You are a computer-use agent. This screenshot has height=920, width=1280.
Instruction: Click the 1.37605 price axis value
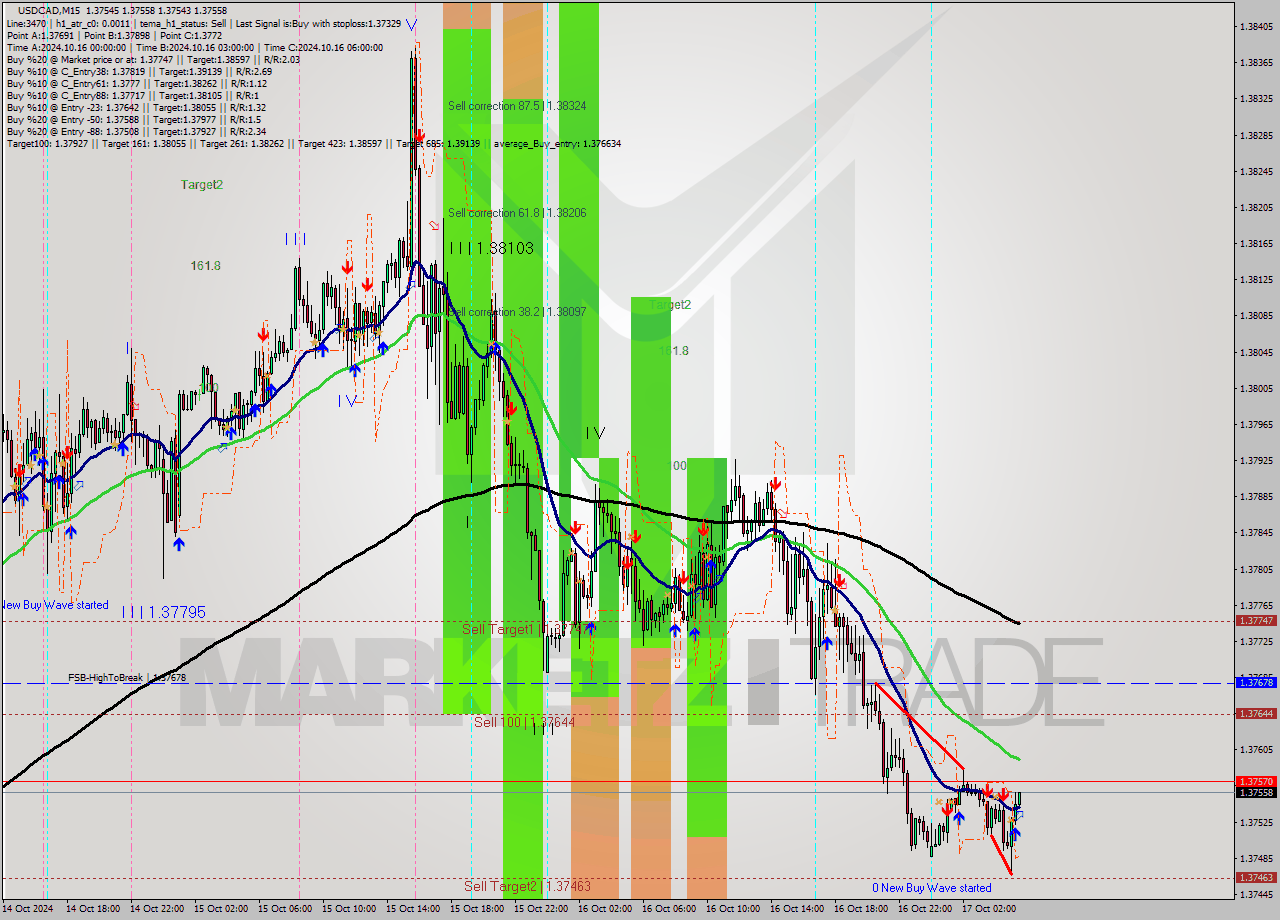click(x=1256, y=749)
